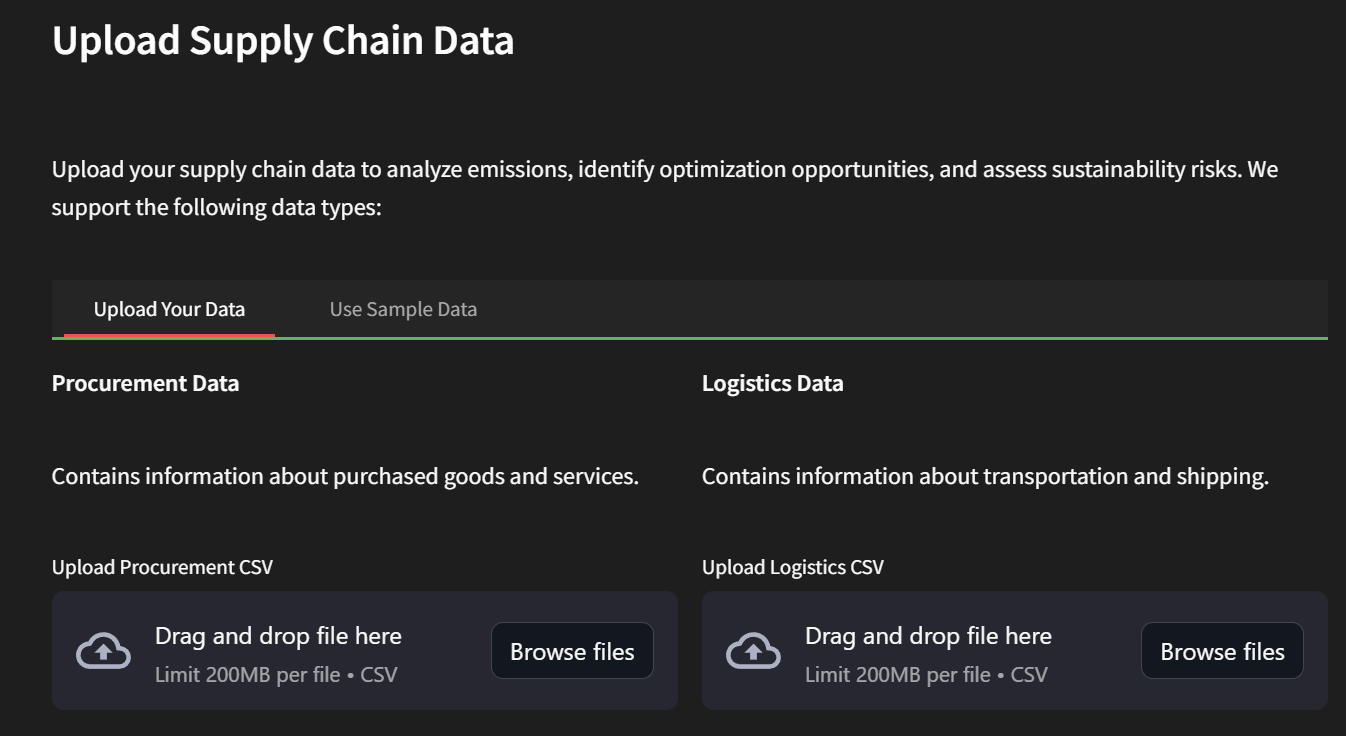This screenshot has height=736, width=1346.
Task: Browse files for the Procurement CSV
Action: (572, 652)
